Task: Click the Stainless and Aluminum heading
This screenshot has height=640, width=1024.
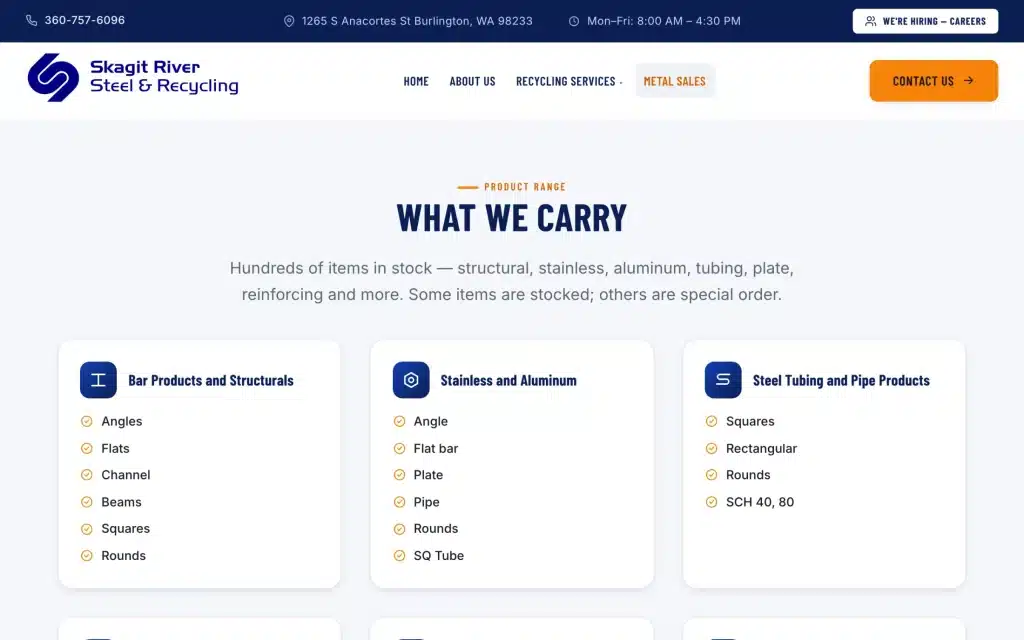Action: point(508,380)
